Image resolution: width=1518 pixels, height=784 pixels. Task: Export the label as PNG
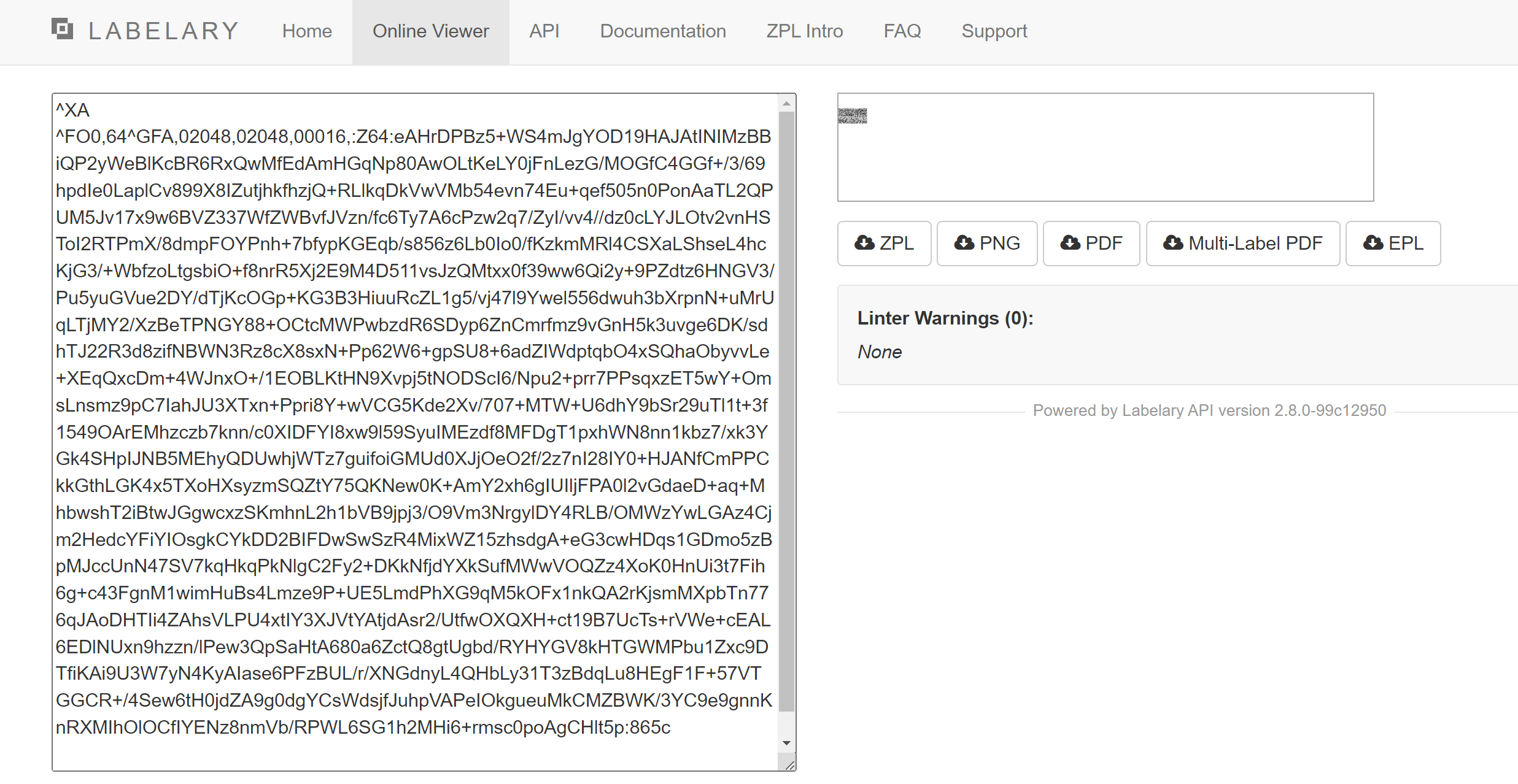tap(987, 243)
